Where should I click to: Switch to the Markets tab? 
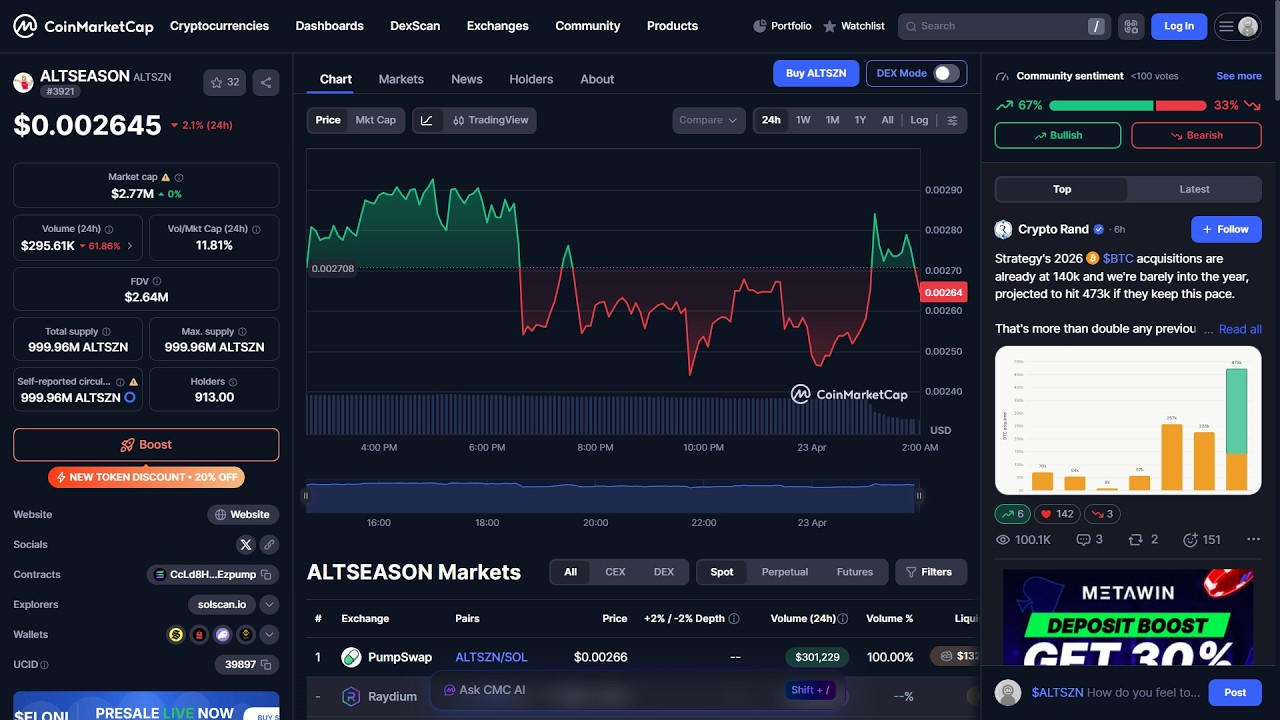click(401, 79)
